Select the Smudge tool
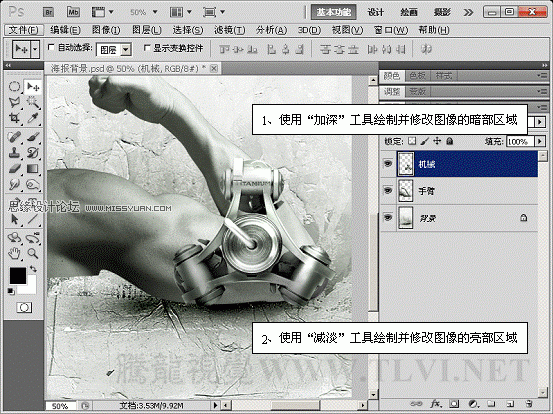Screen dimensions: 553x414 point(14,184)
